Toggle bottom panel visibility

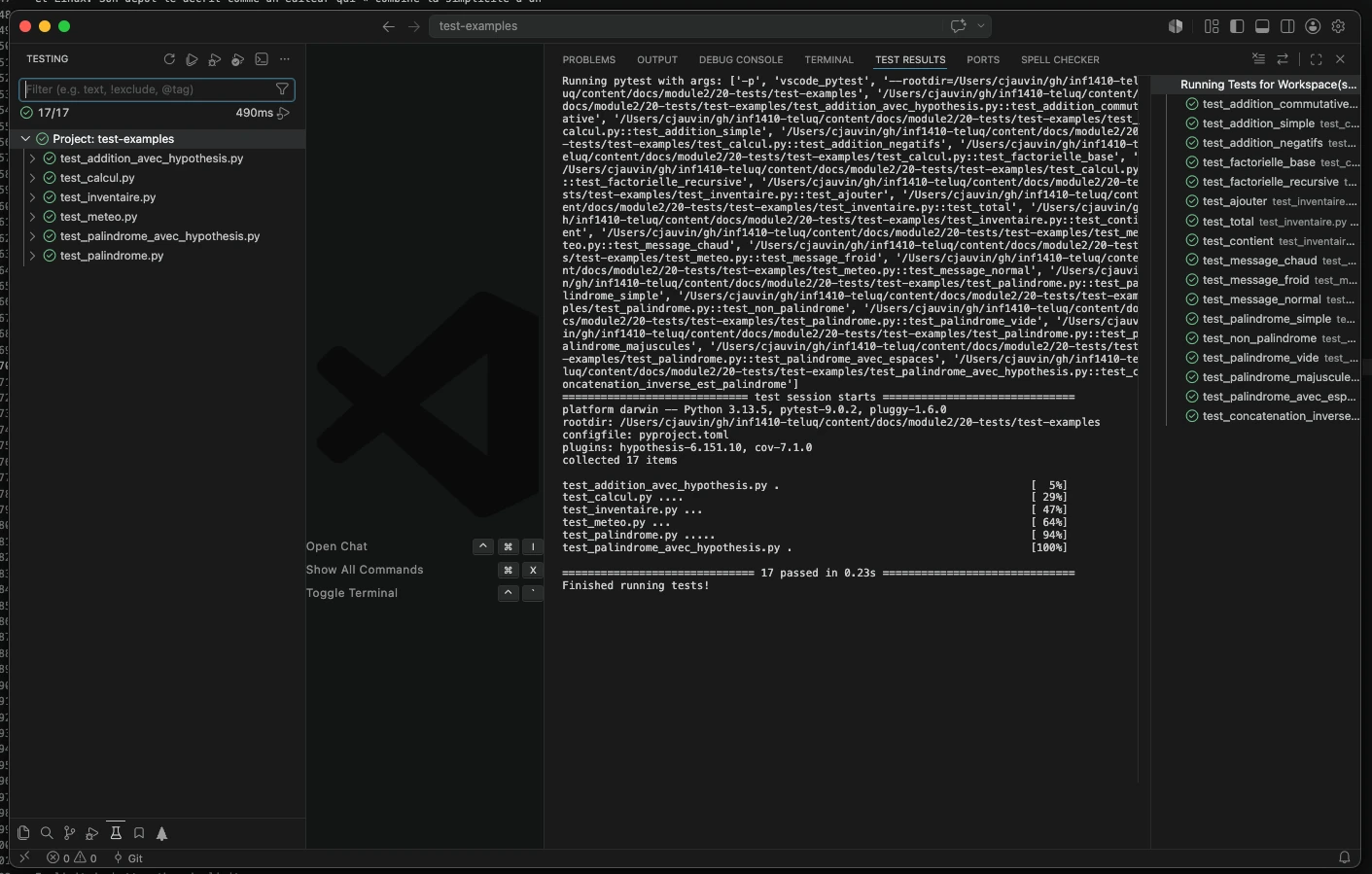1262,26
